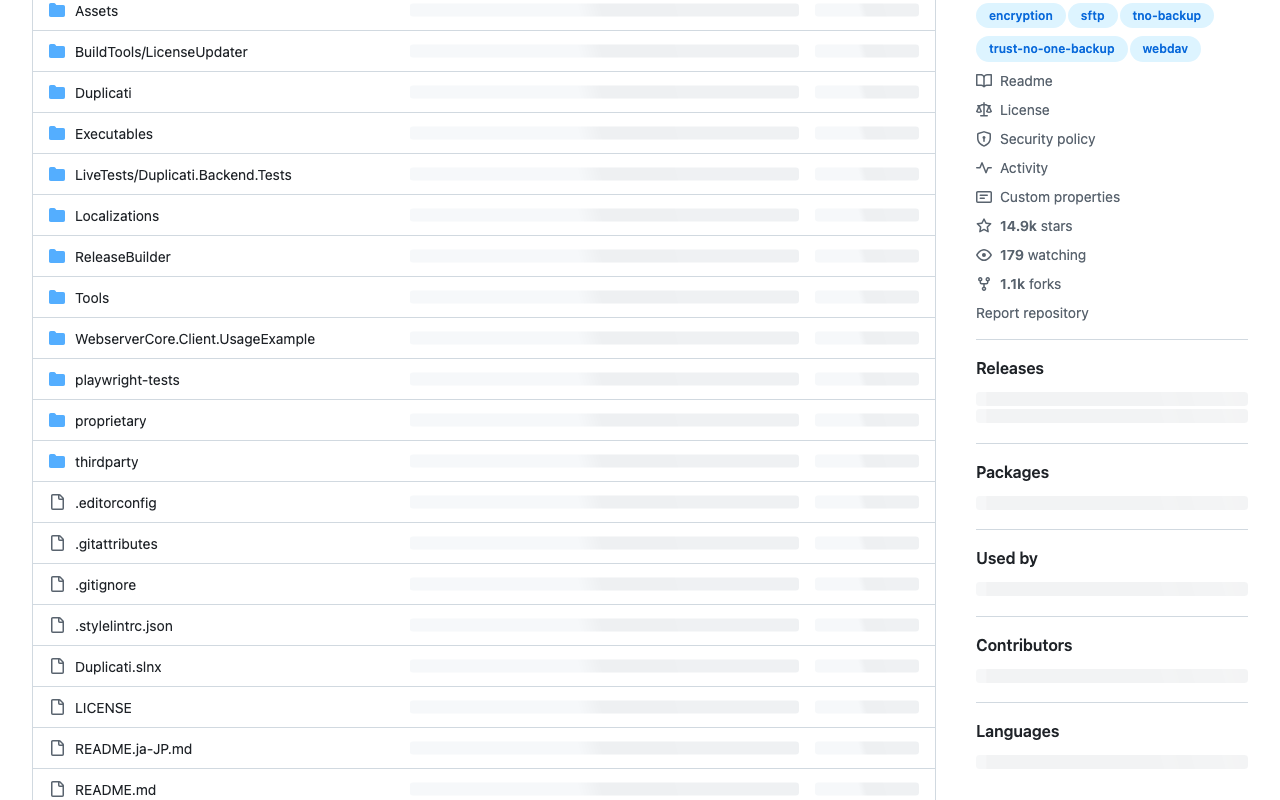Open the Releases heading link
1280x800 pixels.
(1010, 368)
